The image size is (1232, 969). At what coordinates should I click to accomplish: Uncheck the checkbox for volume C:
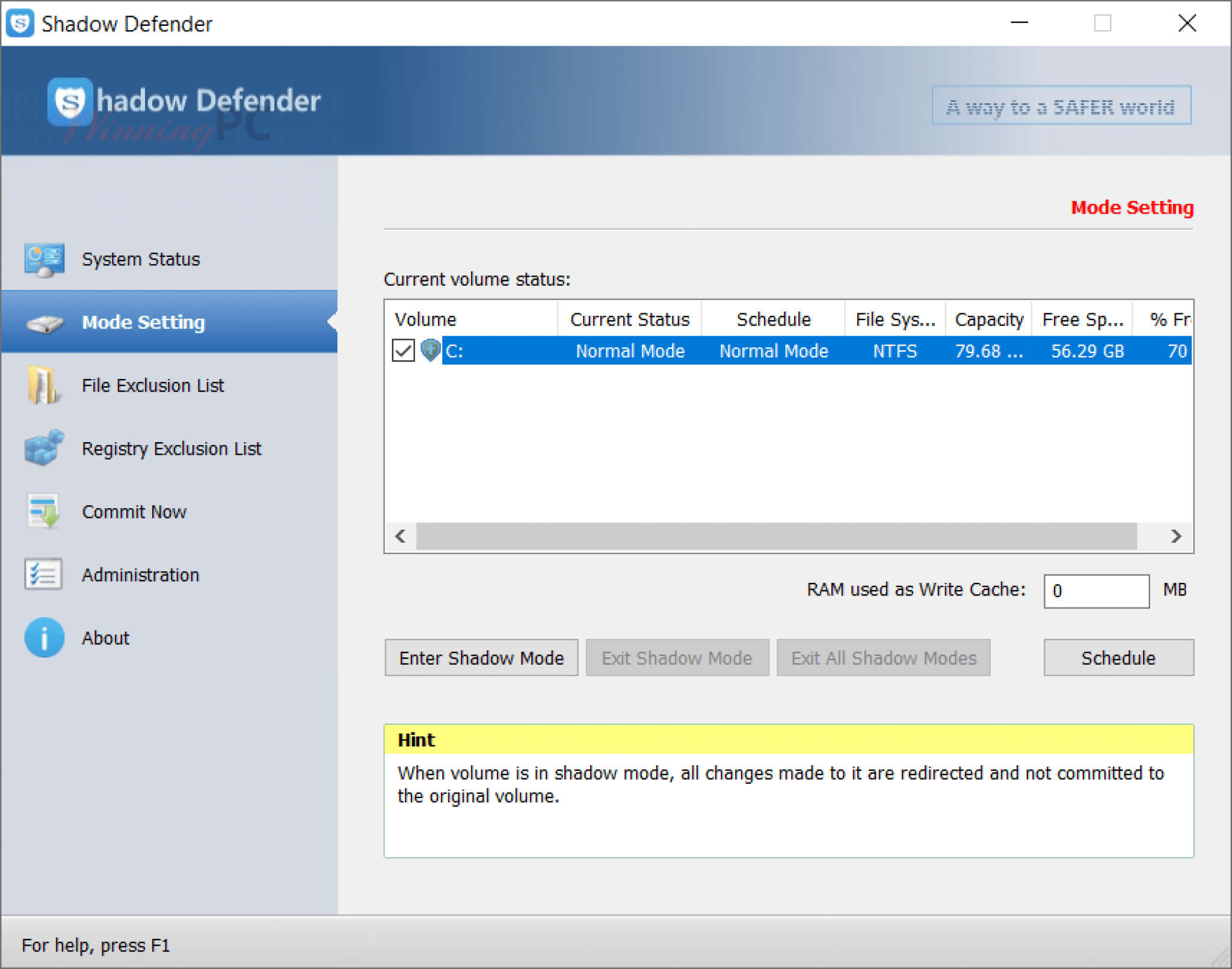[403, 351]
